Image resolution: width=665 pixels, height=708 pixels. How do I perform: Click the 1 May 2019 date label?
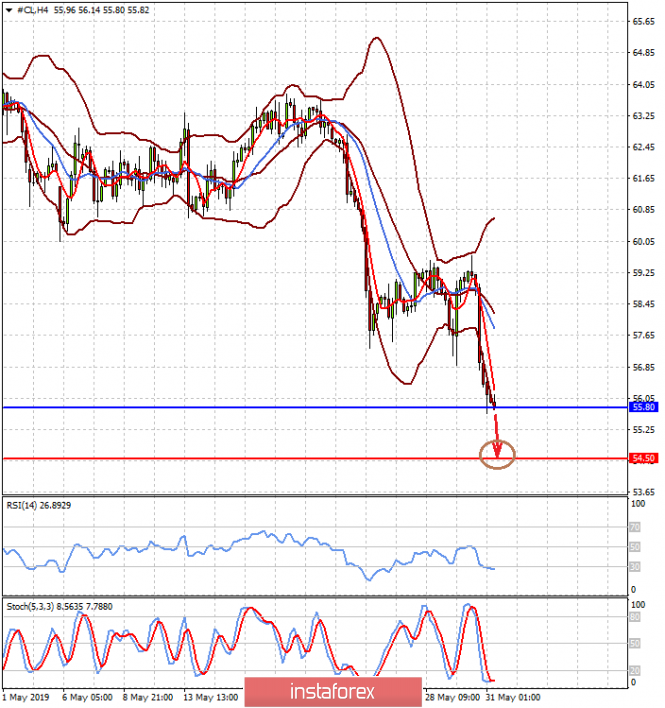pyautogui.click(x=26, y=698)
